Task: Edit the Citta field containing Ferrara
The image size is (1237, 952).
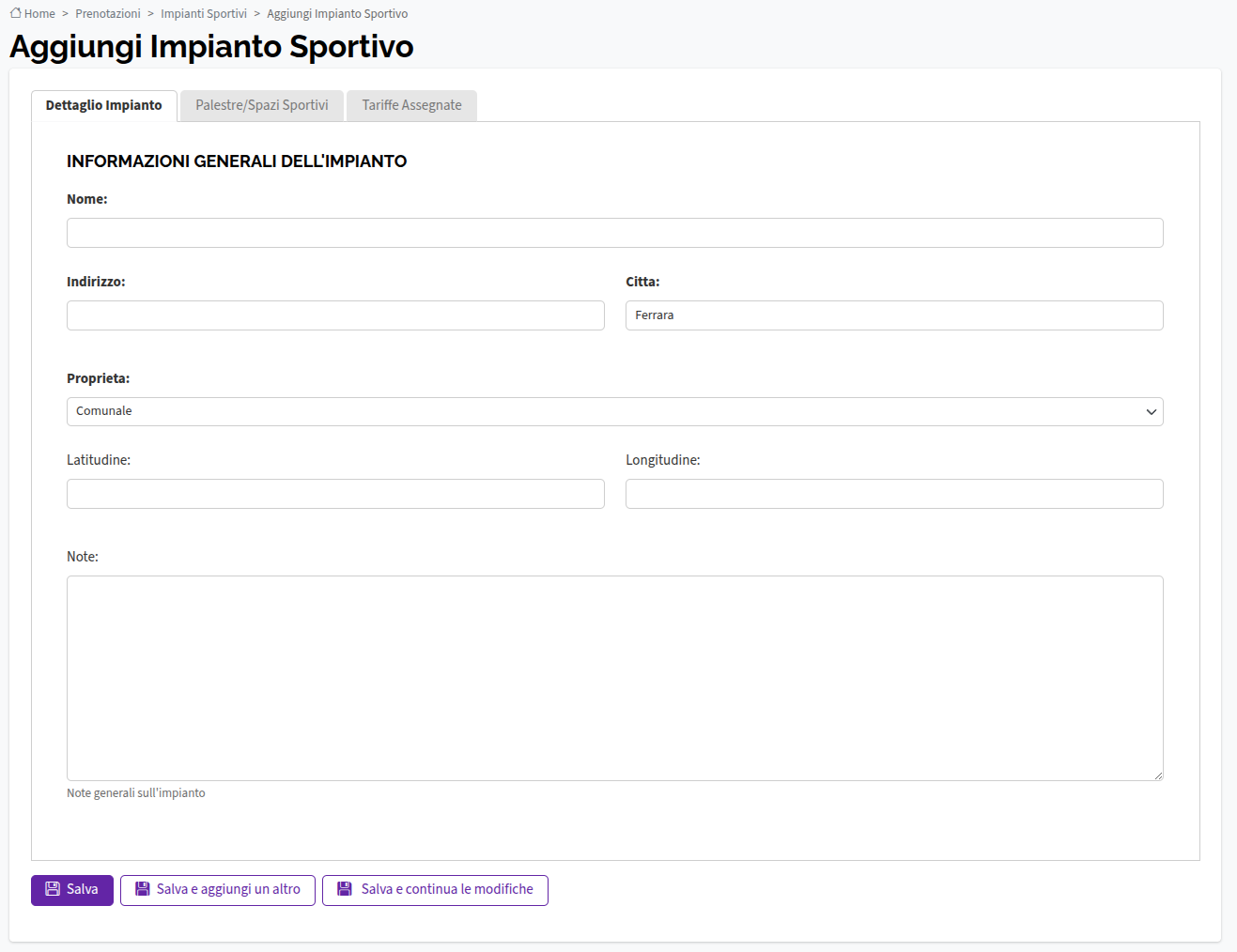Action: click(x=894, y=315)
